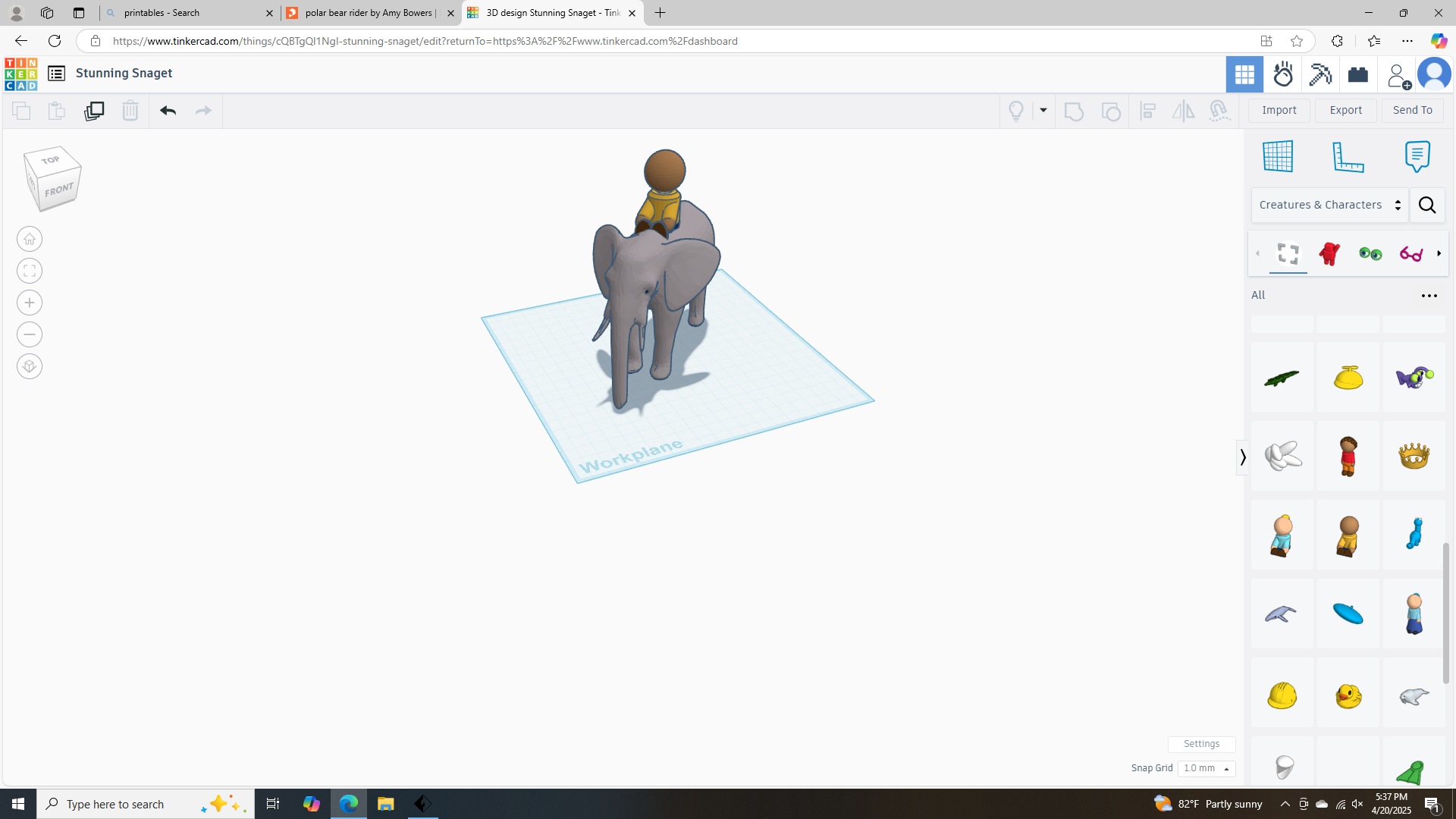1456x819 pixels.
Task: Open the designs list icon beside title
Action: point(56,74)
